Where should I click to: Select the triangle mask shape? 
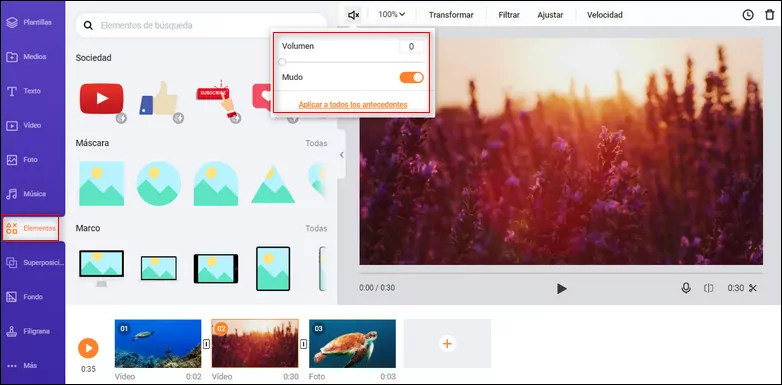click(273, 184)
